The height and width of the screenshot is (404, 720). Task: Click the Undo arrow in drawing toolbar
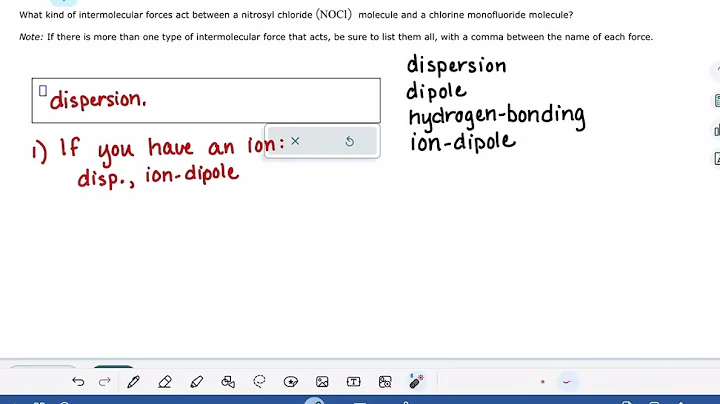tap(78, 382)
